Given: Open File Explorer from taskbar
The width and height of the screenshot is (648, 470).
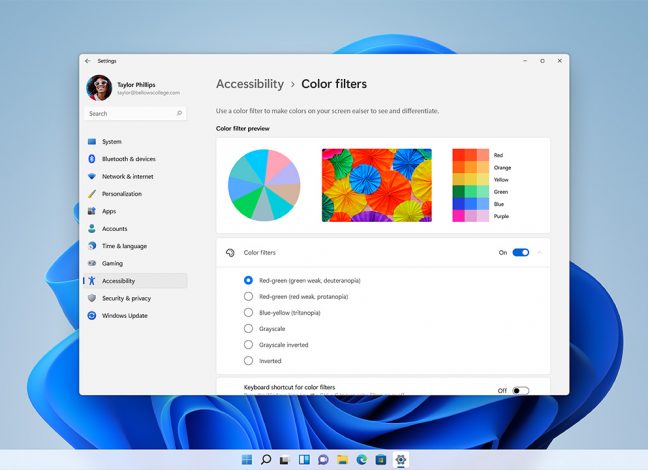Looking at the screenshot, I should click(342, 460).
